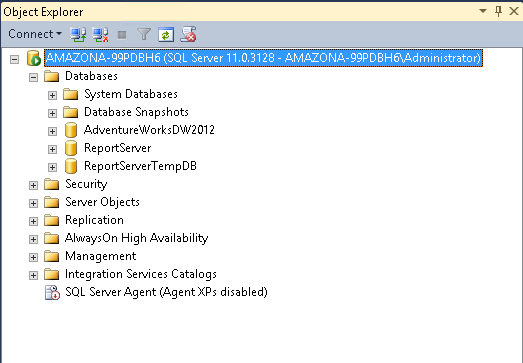Screen dimensions: 523x363
Task: Click the Refresh toolbar icon
Action: point(166,35)
